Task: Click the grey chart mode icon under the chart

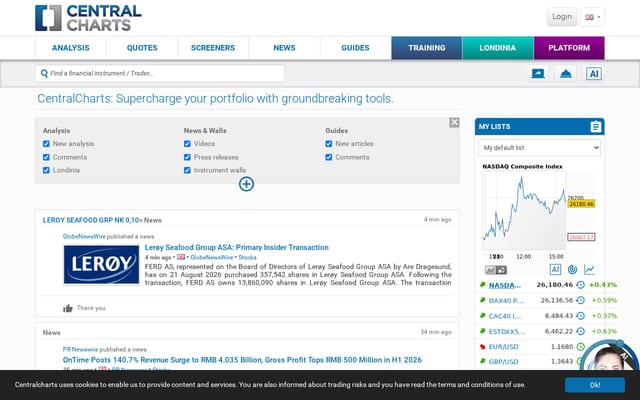Action: point(496,270)
